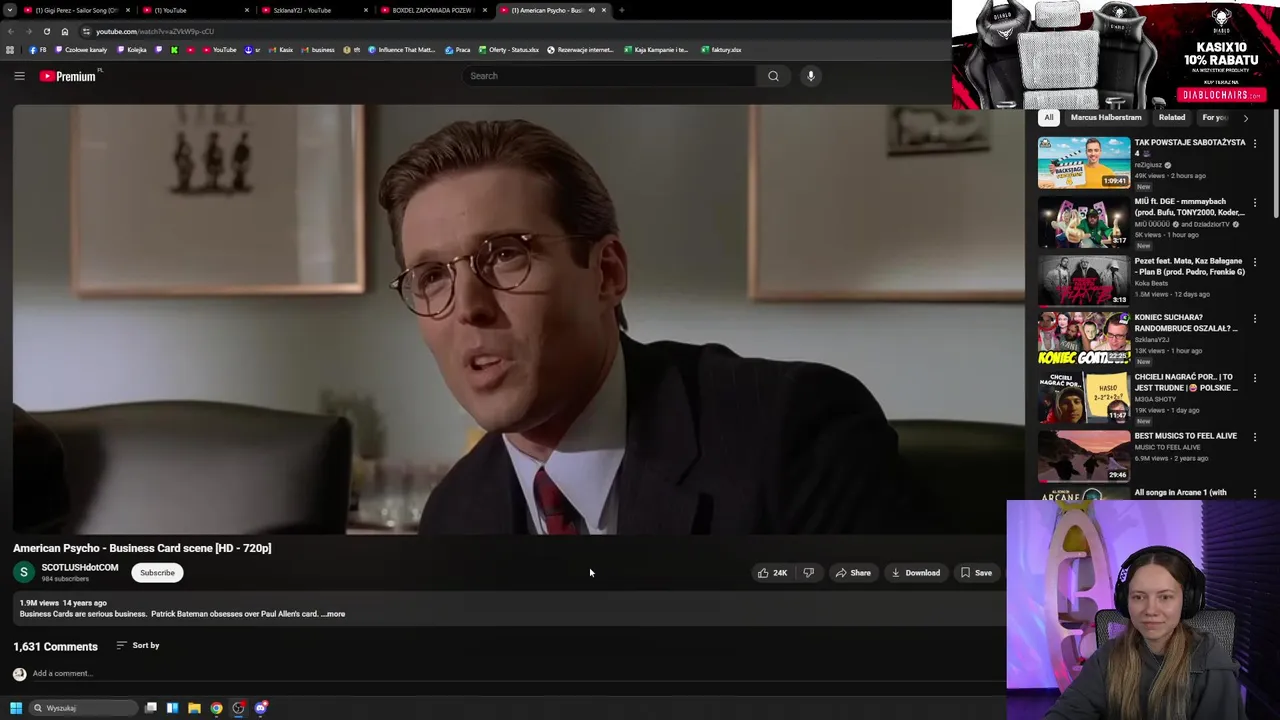Open SCOTLUSHdotCOM channel avatar
This screenshot has width=1280, height=720.
[23, 572]
